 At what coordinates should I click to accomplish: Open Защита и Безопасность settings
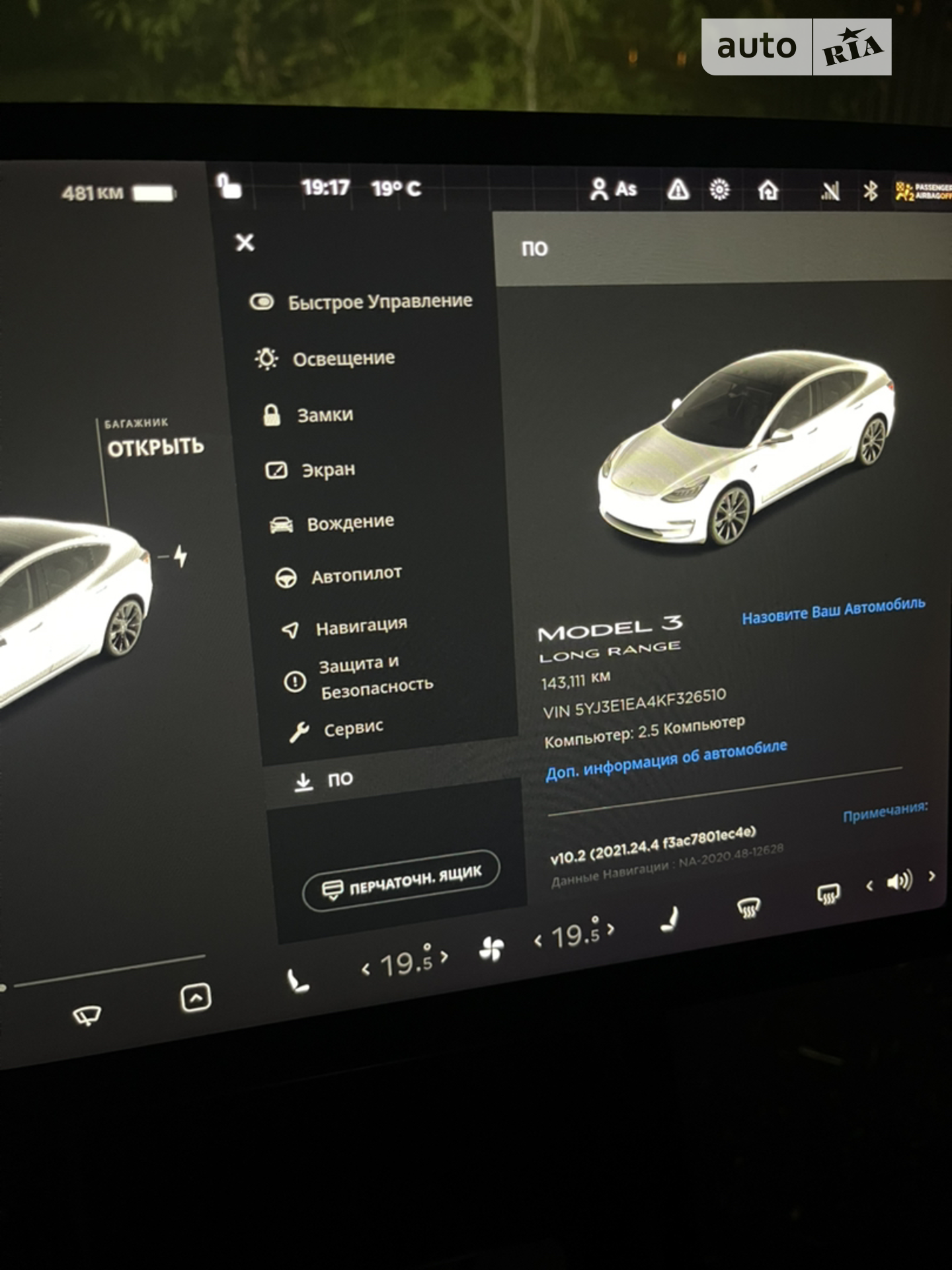click(358, 677)
